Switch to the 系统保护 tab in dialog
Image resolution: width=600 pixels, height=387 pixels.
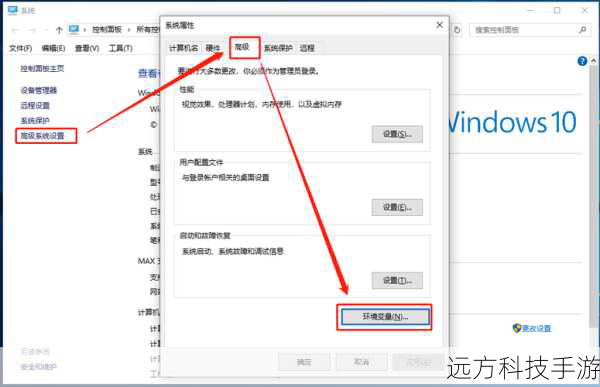tap(278, 48)
